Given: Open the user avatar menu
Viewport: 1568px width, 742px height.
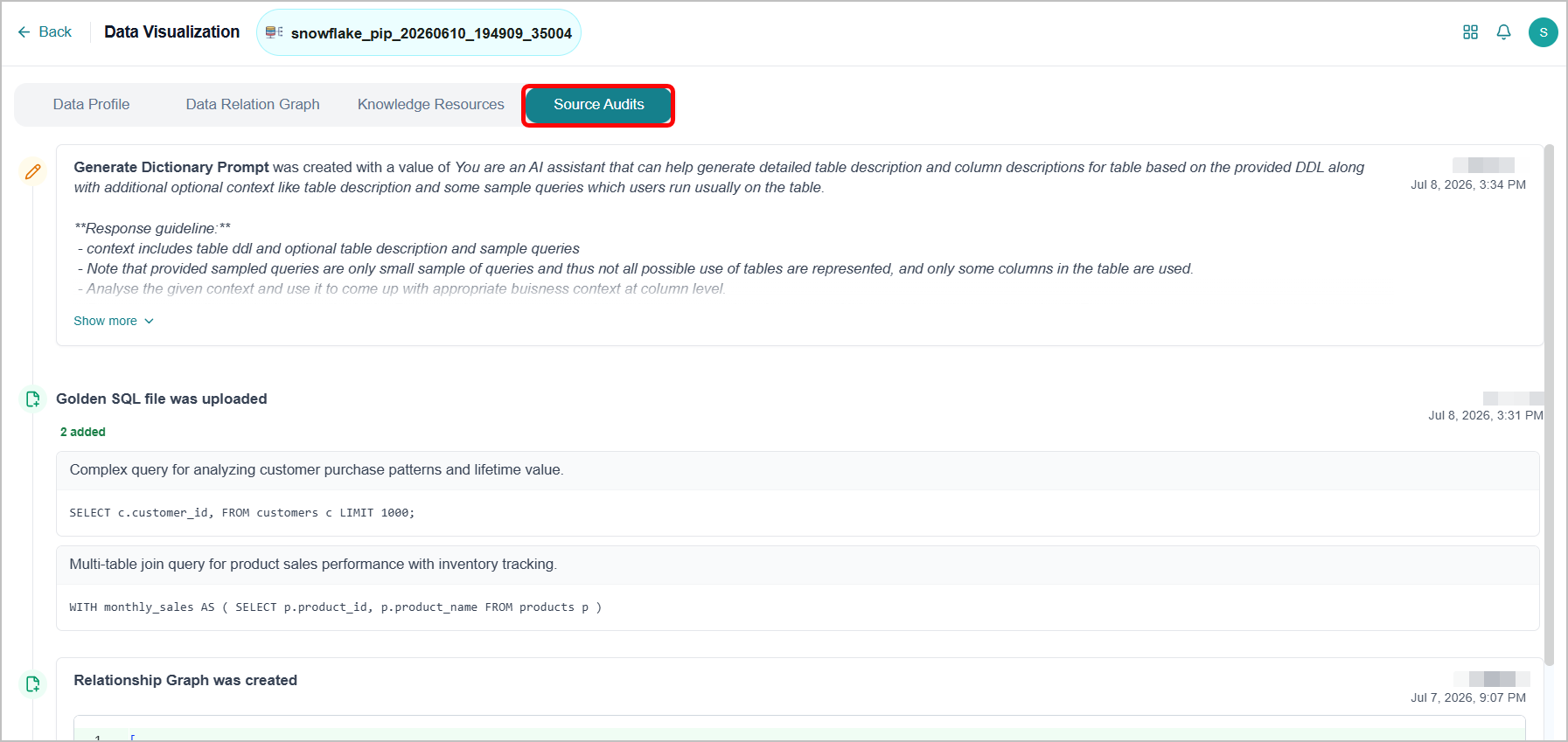Looking at the screenshot, I should (x=1544, y=32).
